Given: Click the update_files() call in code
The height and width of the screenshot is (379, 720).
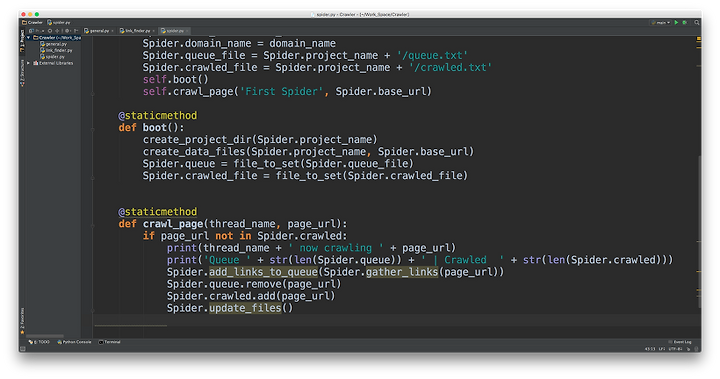Looking at the screenshot, I should [x=251, y=308].
